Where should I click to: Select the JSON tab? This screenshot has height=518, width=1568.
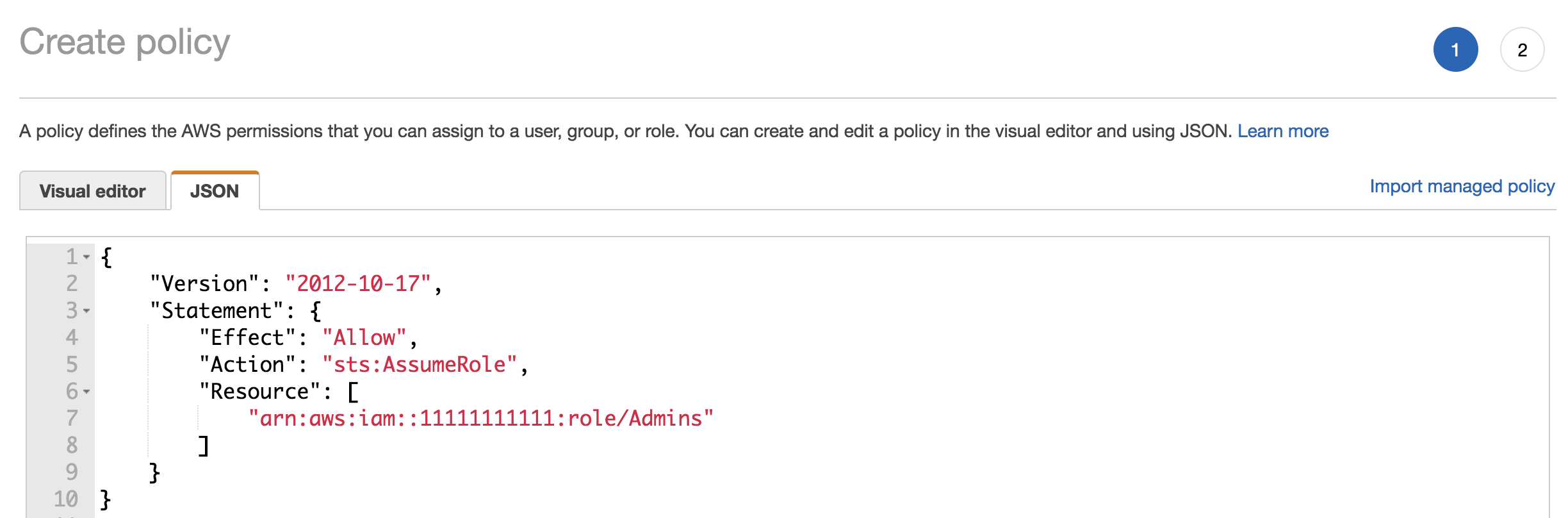pos(215,191)
